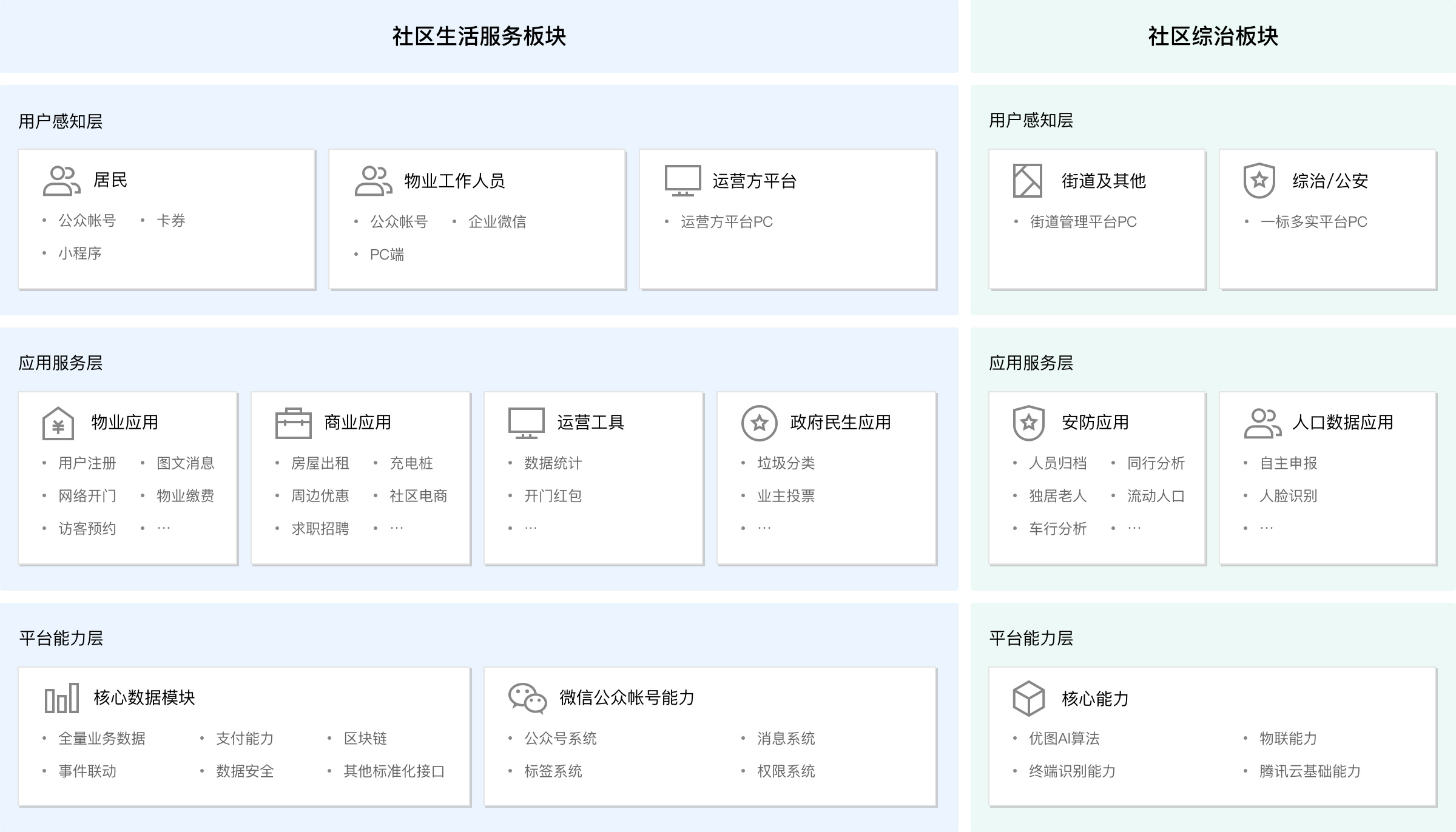Click the 综治/公安 shield star icon
1456x832 pixels.
[1259, 181]
